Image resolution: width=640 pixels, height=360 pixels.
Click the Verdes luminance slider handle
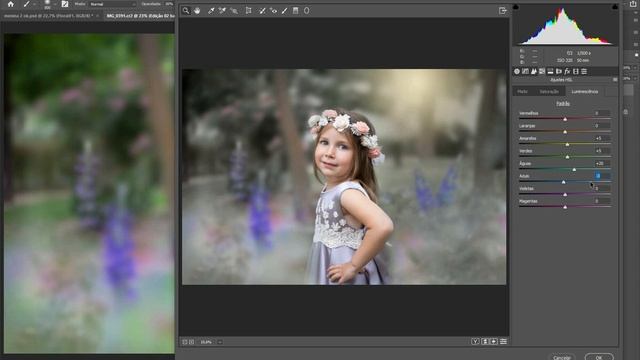567,157
